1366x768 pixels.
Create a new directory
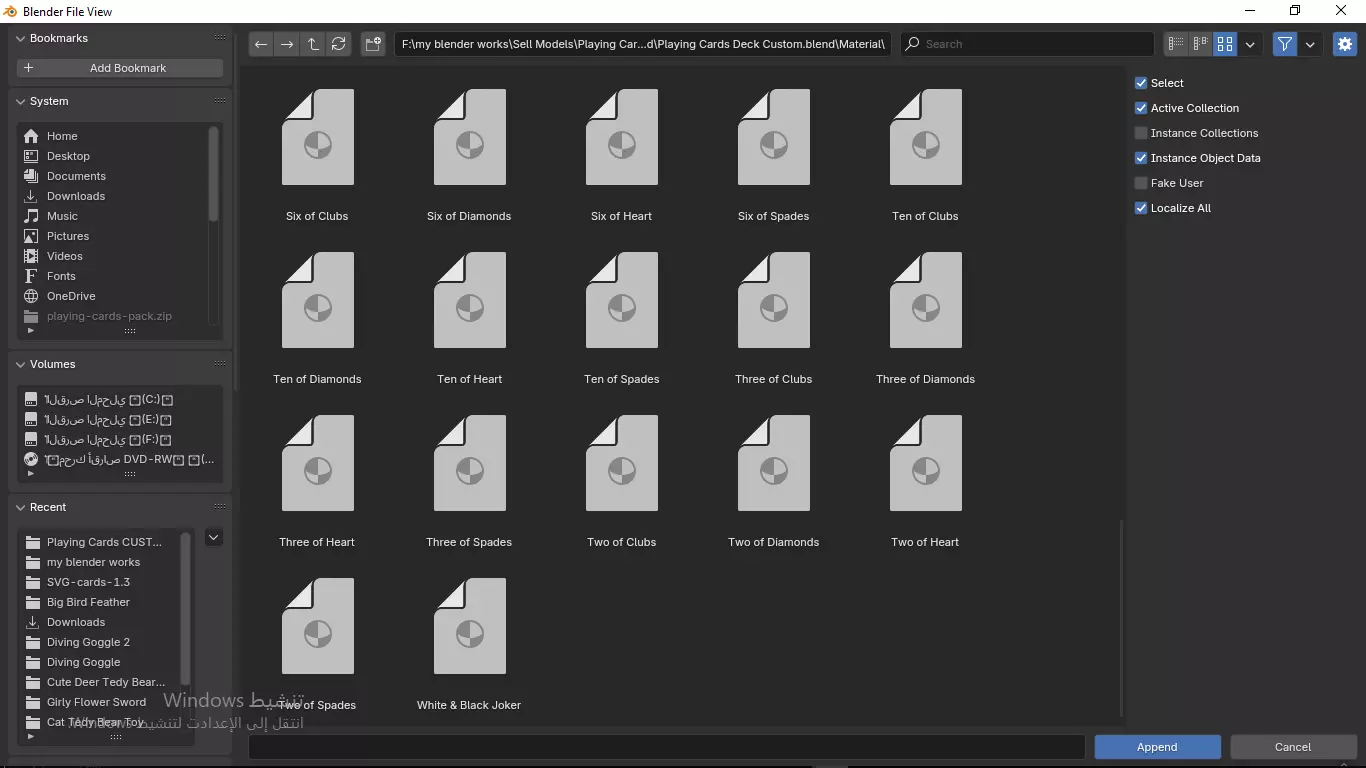(x=373, y=44)
